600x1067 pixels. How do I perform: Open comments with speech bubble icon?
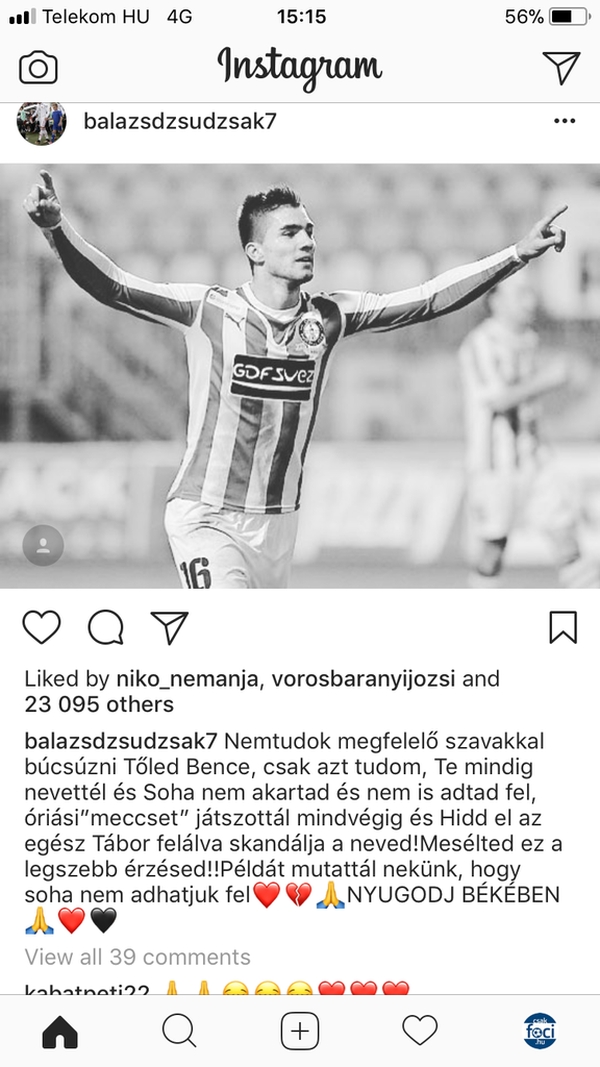point(105,627)
